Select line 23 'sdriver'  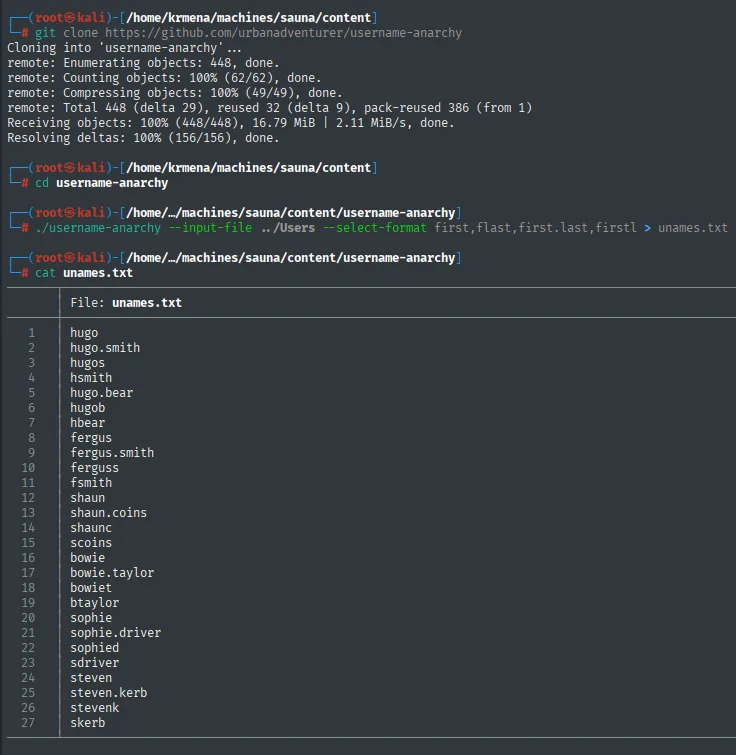click(x=94, y=663)
